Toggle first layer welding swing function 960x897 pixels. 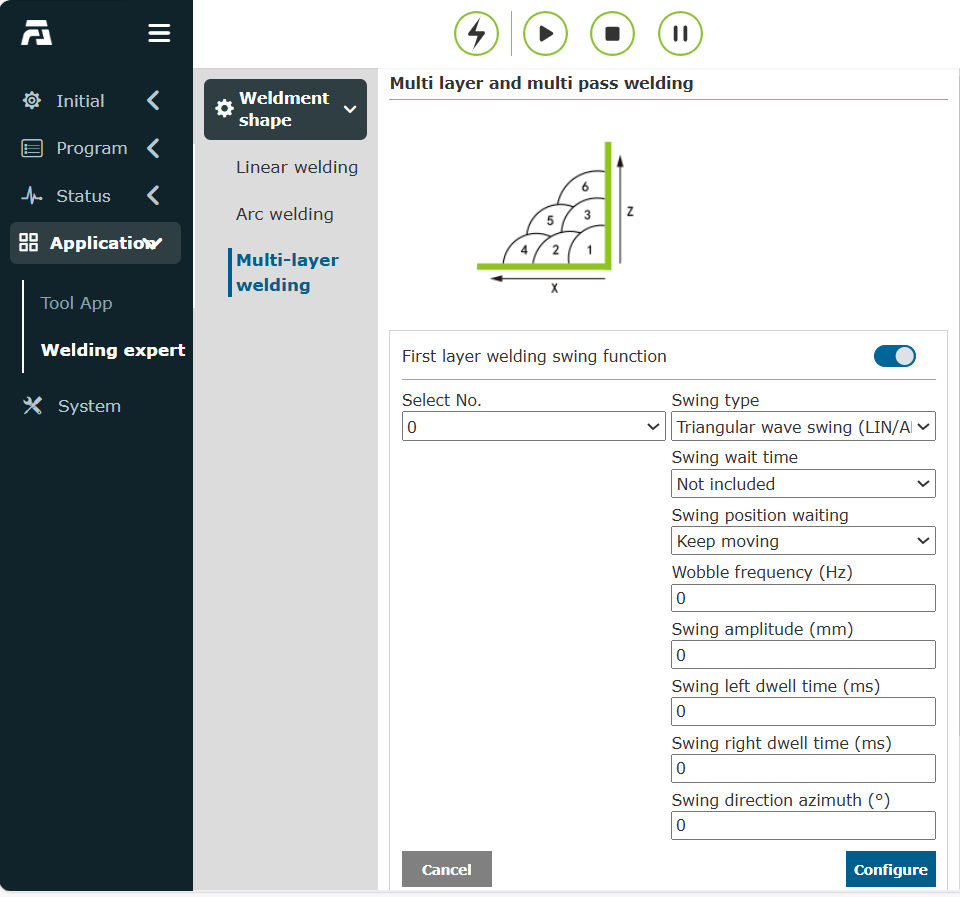894,356
